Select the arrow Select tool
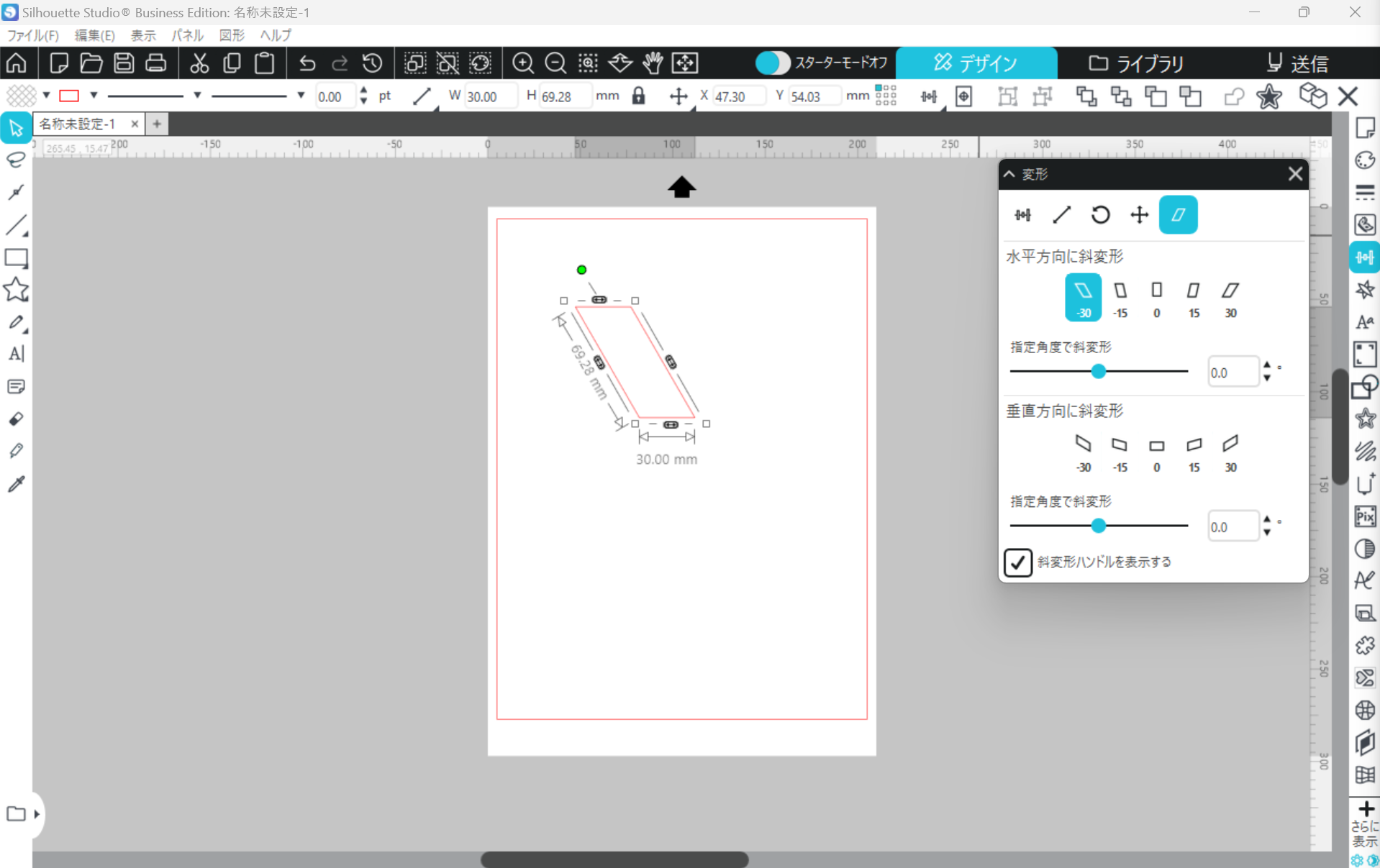Screen dimensions: 1380x868 pyautogui.click(x=16, y=128)
